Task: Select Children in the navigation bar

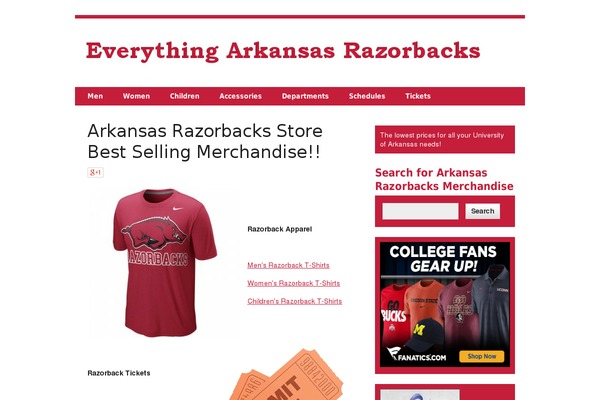Action: point(184,96)
